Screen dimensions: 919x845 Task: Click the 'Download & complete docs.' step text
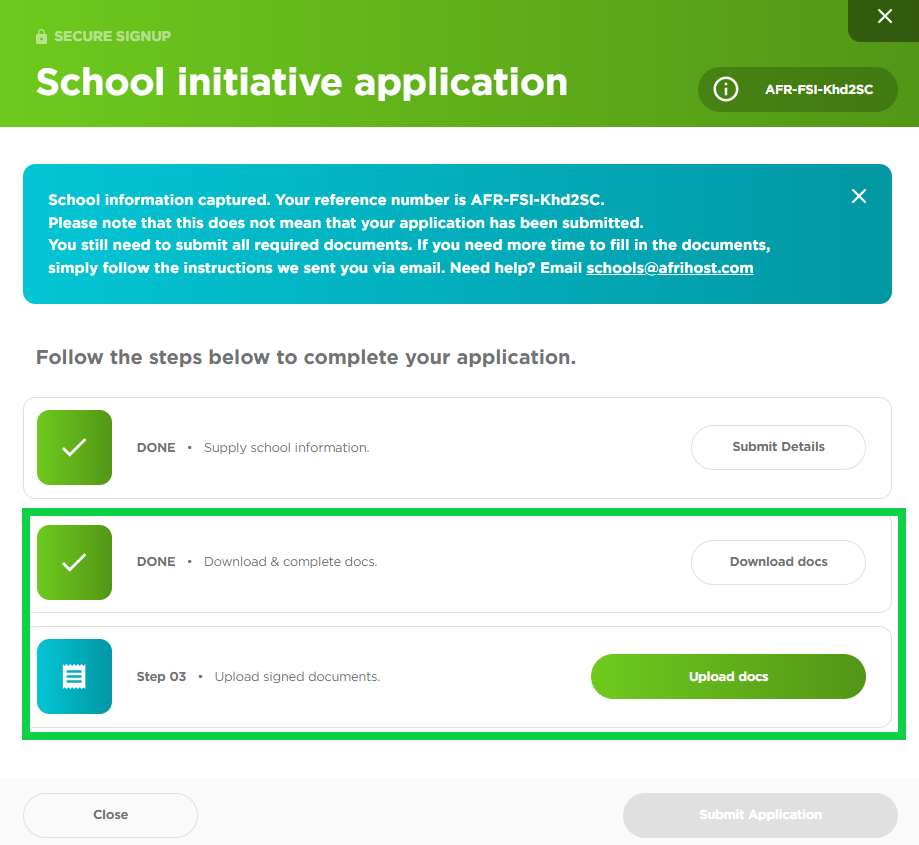coord(290,562)
